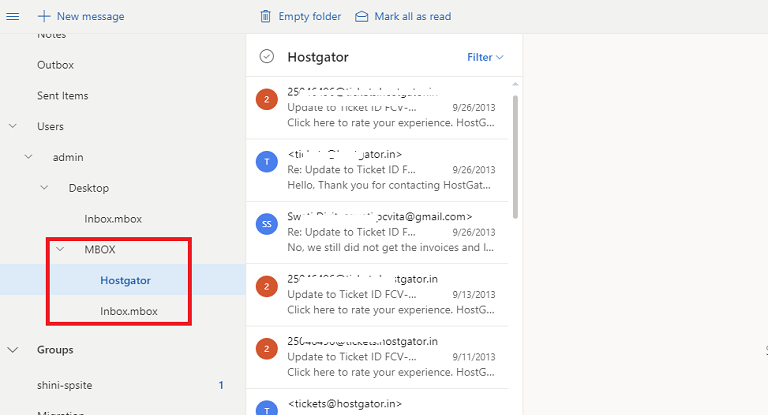Open the Filter dropdown
Screen dimensions: 768x415
click(485, 57)
